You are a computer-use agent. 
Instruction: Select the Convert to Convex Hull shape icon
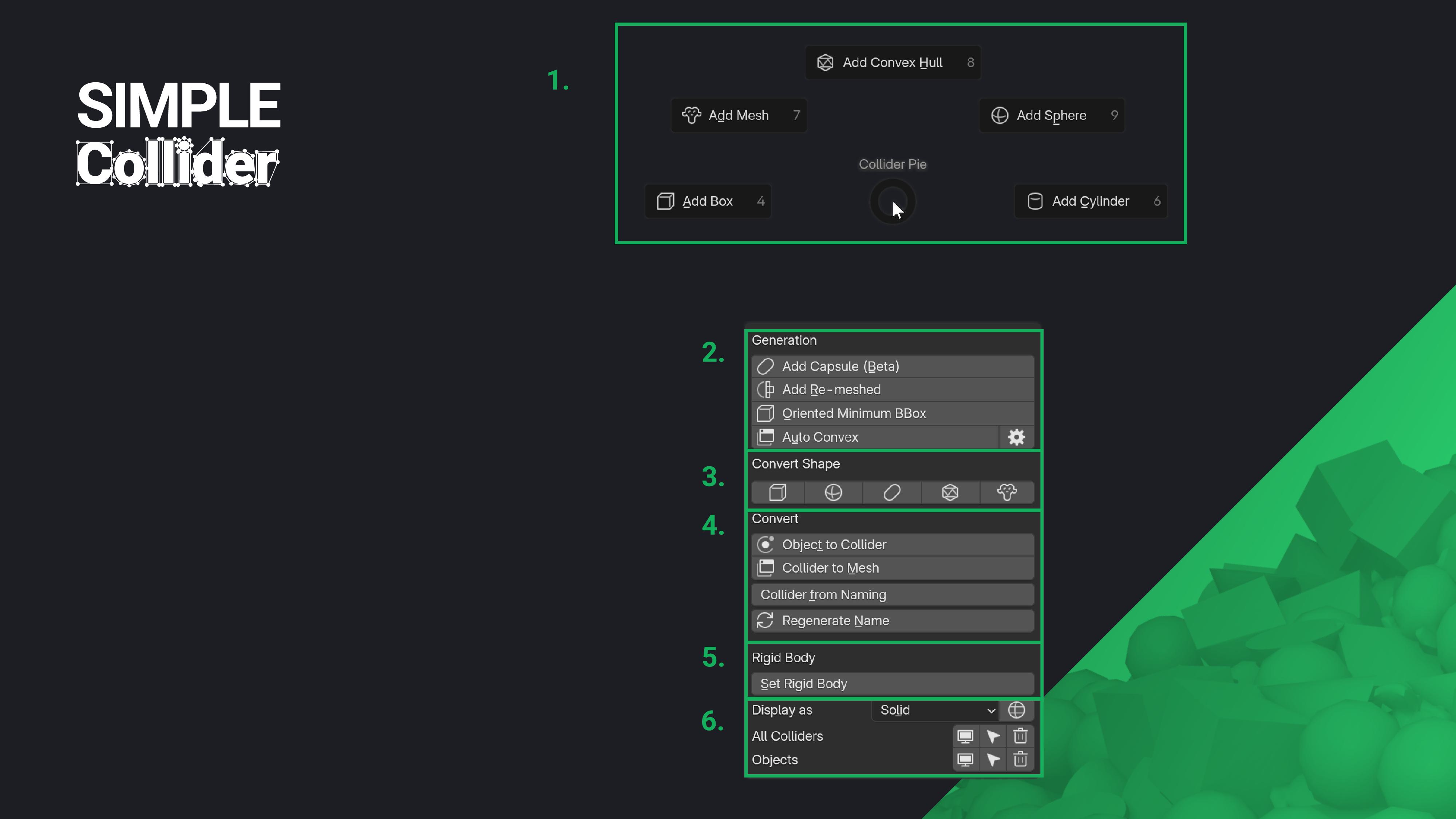coord(950,492)
